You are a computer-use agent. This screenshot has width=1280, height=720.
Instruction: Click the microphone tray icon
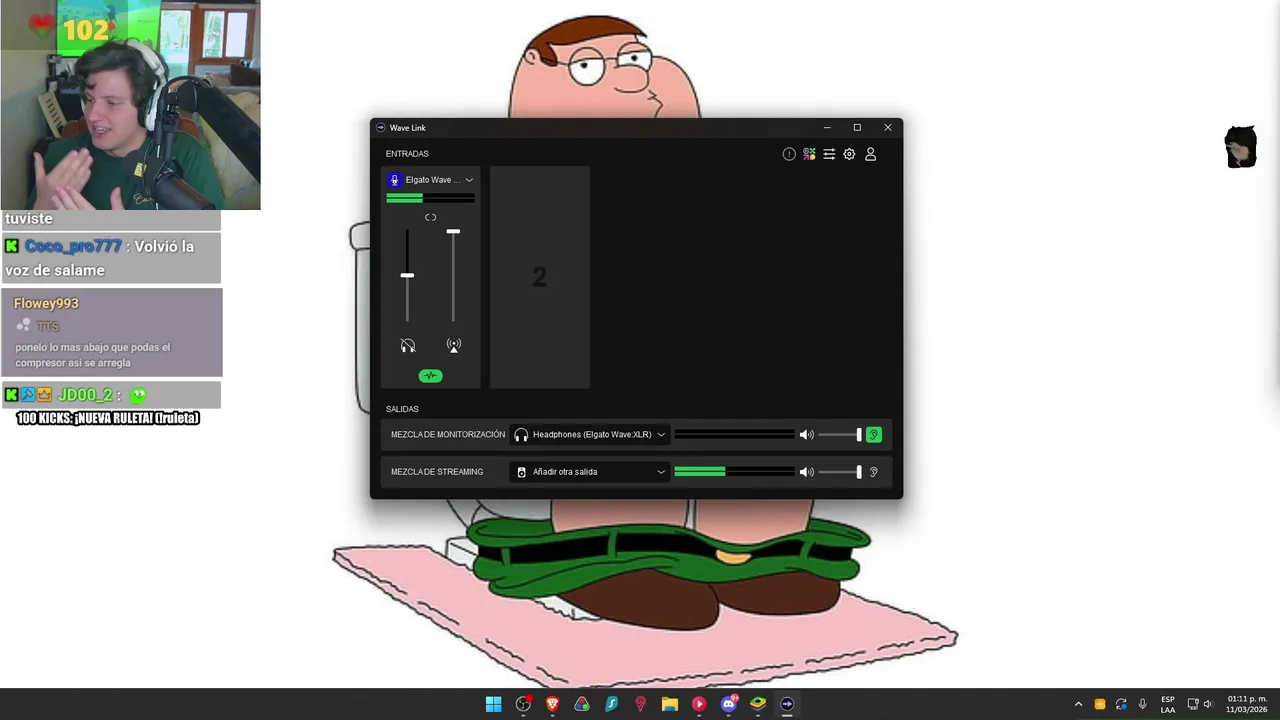click(1143, 704)
